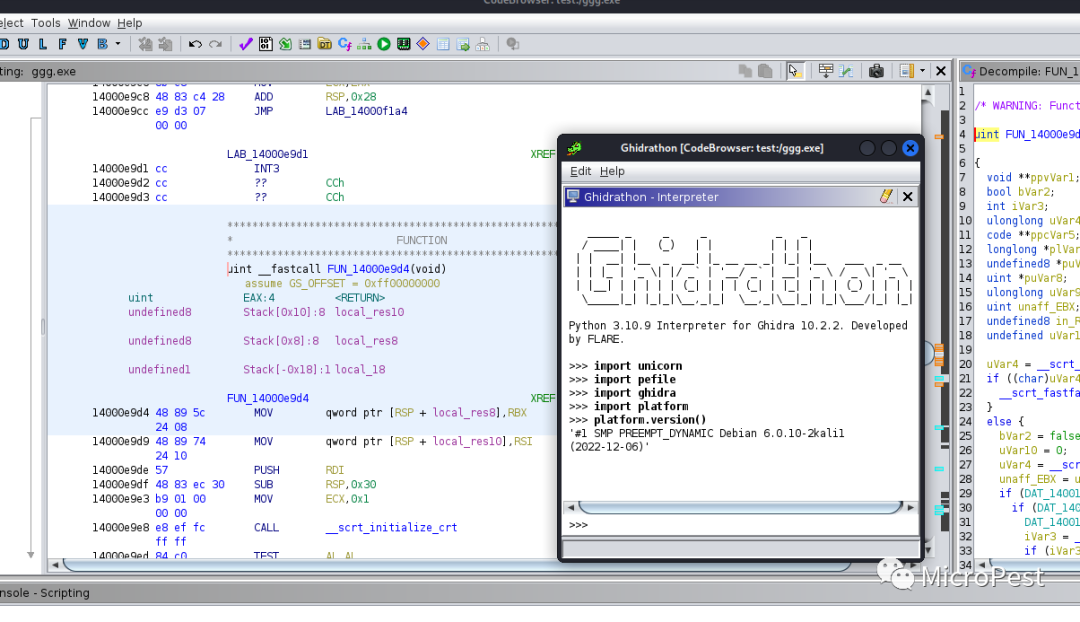Image resolution: width=1080 pixels, height=622 pixels.
Task: Open the bookmark navigation dropdown arrow
Action: click(x=118, y=44)
